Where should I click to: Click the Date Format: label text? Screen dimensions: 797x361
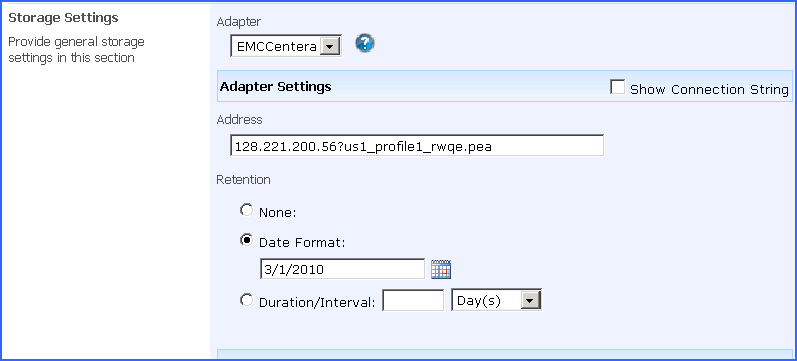(x=302, y=243)
